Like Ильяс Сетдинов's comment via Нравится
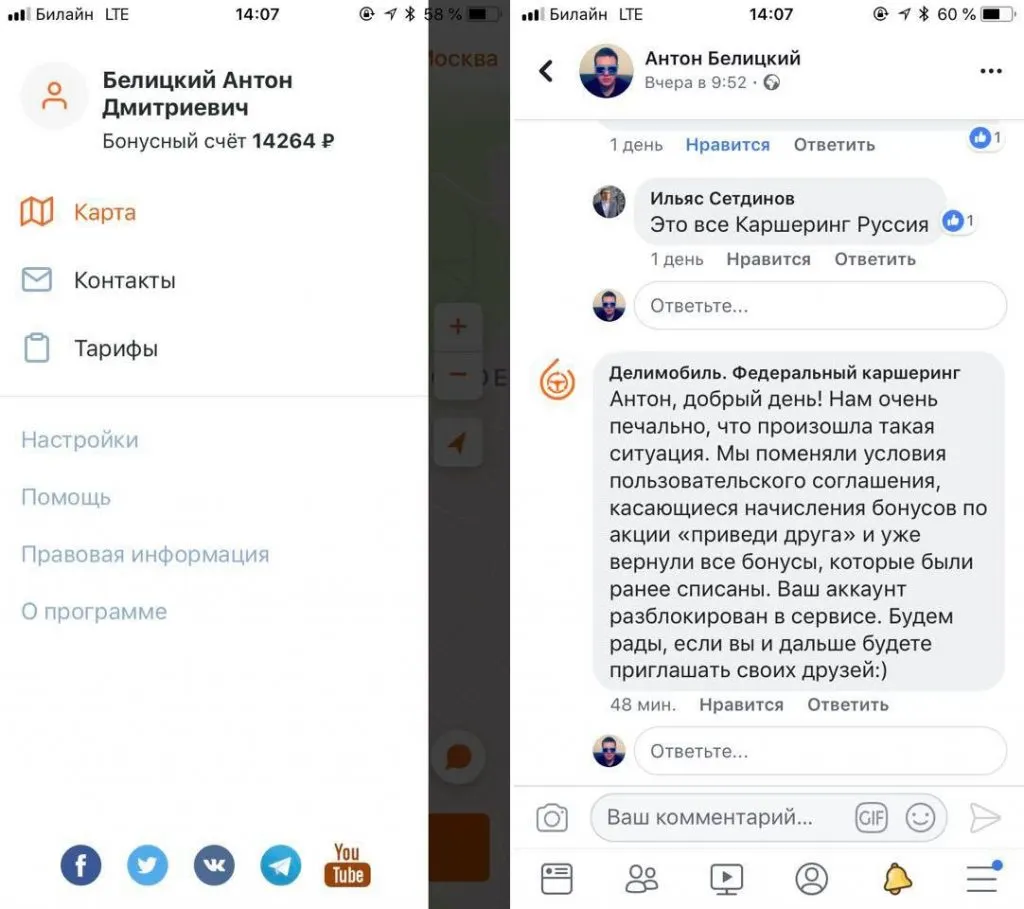Image resolution: width=1024 pixels, height=909 pixels. (769, 259)
